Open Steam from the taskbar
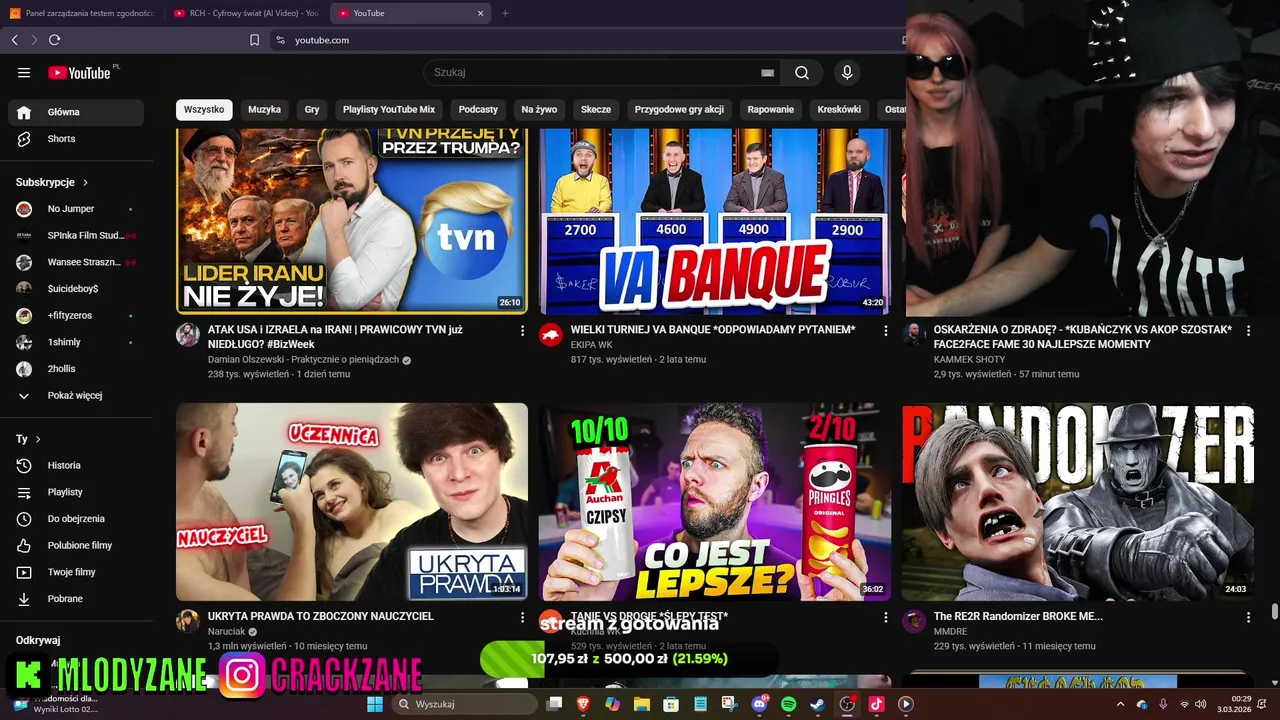This screenshot has width=1280, height=720. 817,704
